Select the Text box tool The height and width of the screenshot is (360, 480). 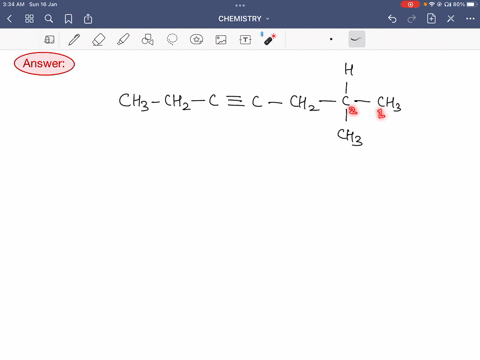point(245,40)
